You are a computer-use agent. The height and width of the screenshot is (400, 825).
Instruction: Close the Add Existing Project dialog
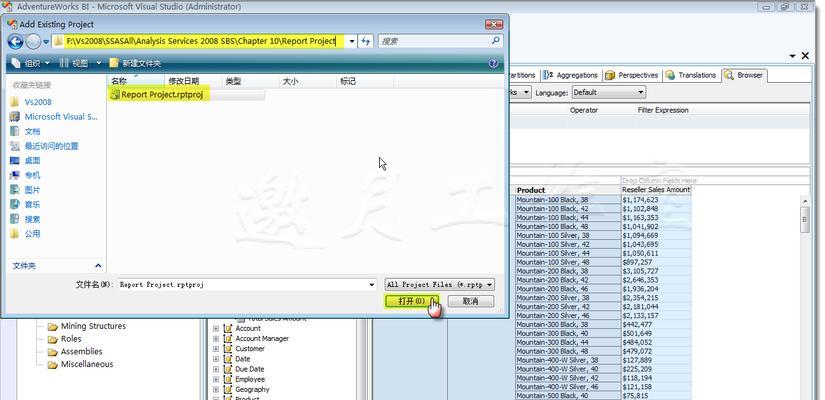pos(494,24)
